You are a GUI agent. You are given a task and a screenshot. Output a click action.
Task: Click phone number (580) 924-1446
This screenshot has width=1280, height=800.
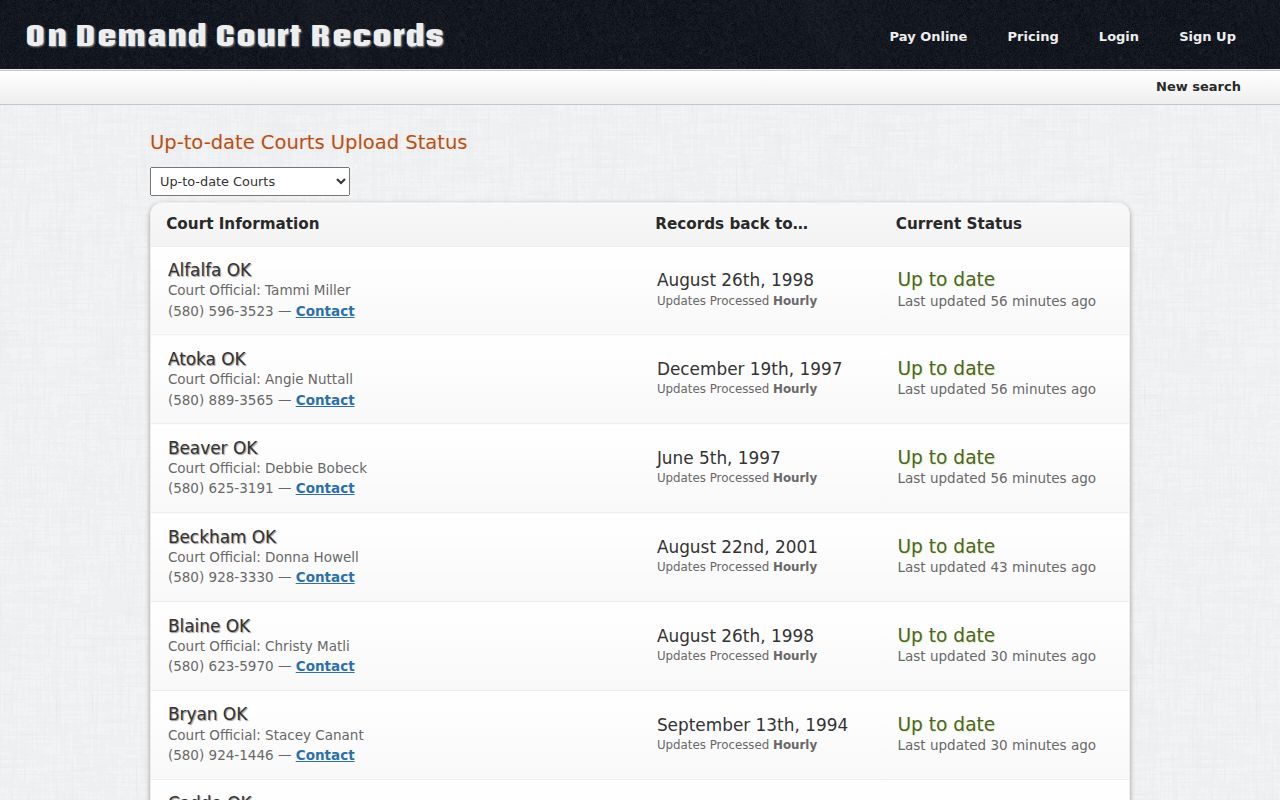point(221,755)
